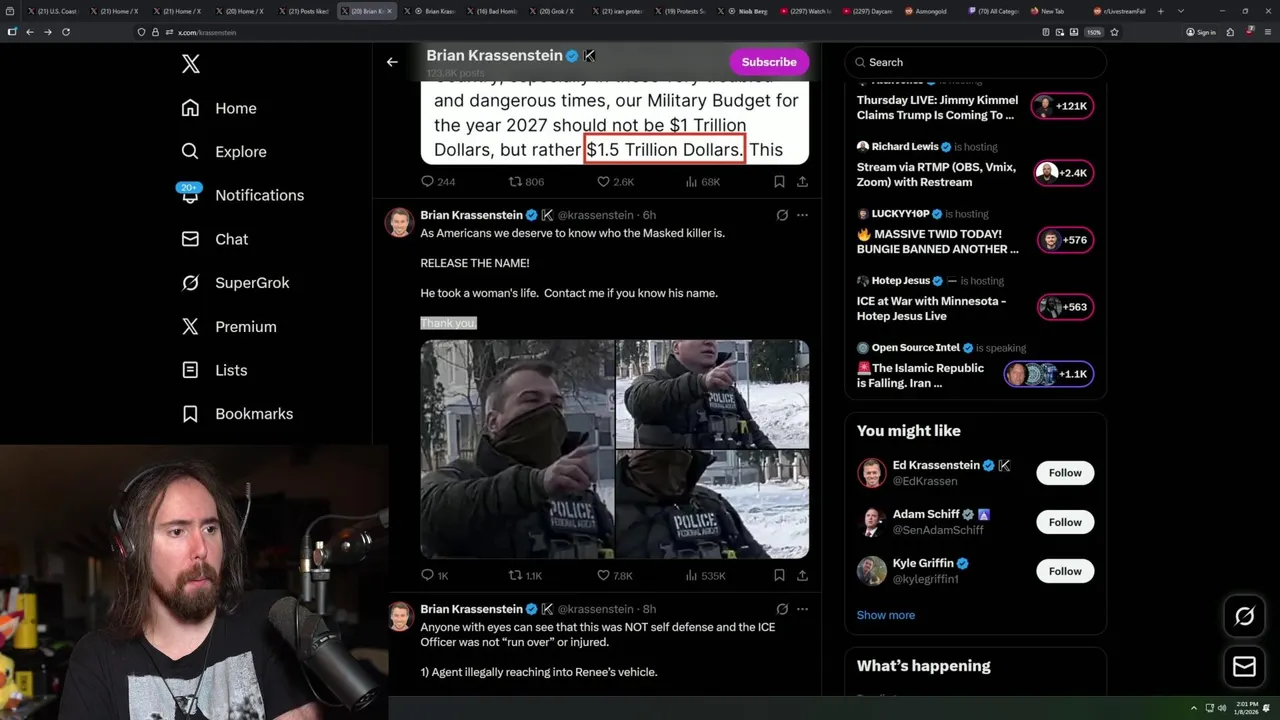Screen dimensions: 1280x720
Task: Switch to the Grok / X browser tab
Action: pyautogui.click(x=555, y=11)
